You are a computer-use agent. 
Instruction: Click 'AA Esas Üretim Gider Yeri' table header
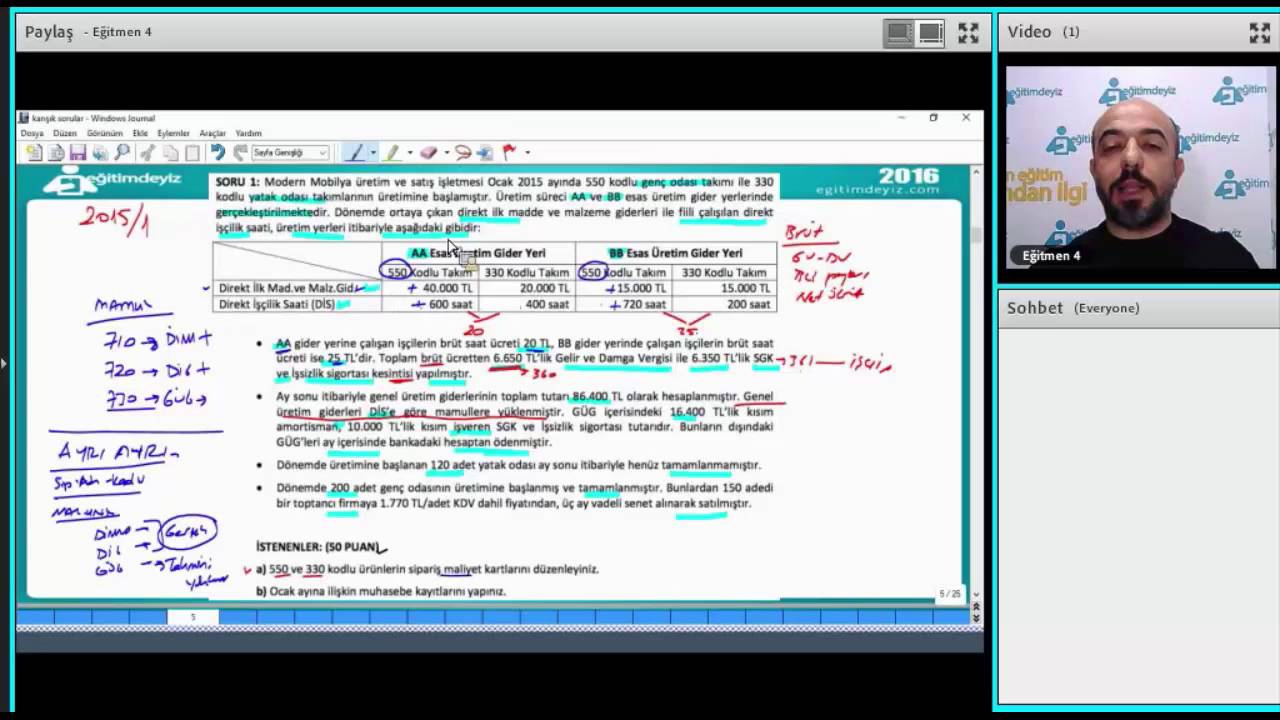(x=478, y=254)
